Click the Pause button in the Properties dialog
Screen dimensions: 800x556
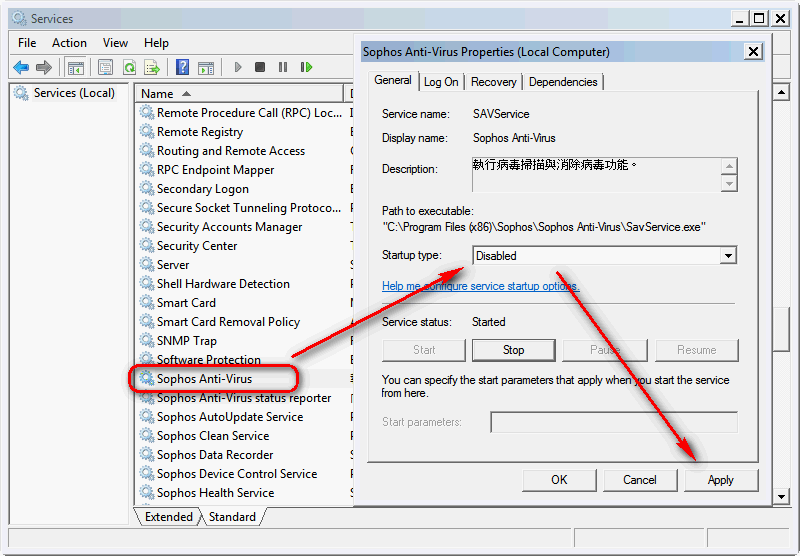605,350
